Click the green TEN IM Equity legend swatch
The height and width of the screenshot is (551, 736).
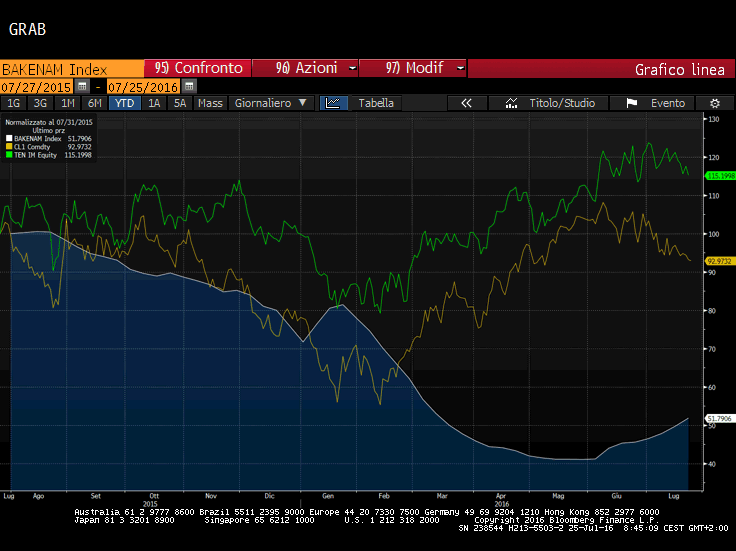click(x=9, y=155)
